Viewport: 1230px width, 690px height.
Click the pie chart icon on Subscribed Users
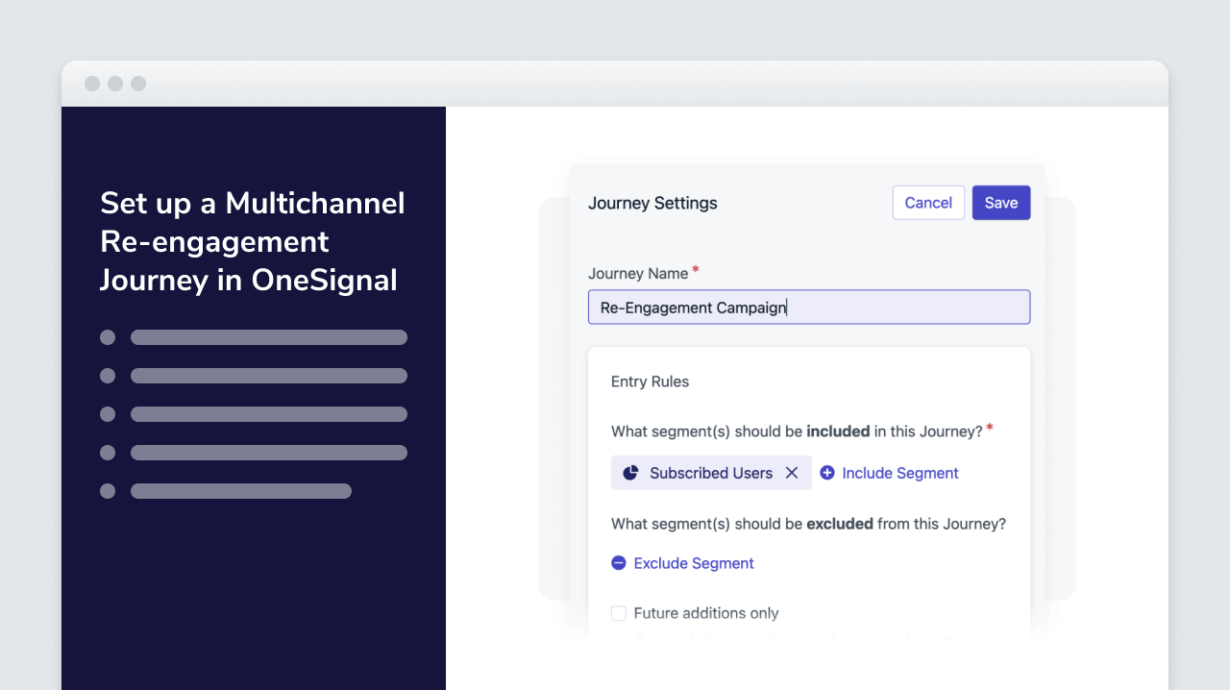click(631, 473)
